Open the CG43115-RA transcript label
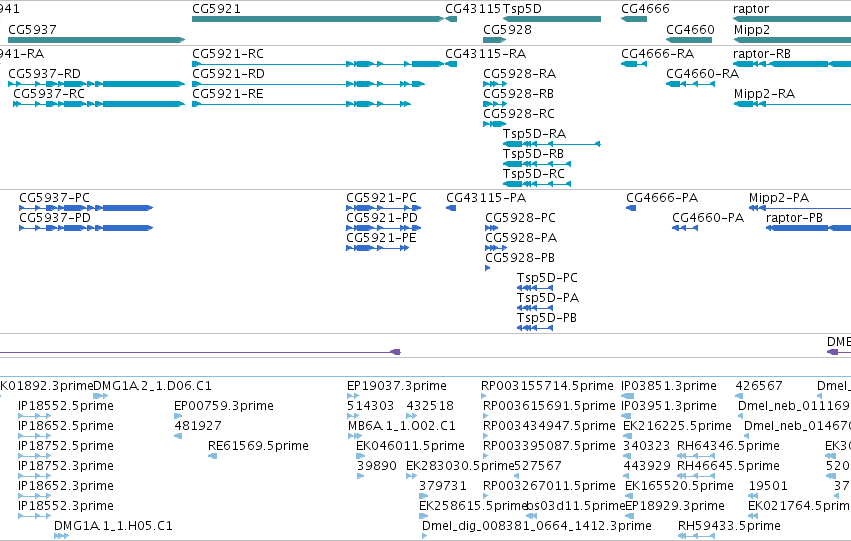Screen dimensions: 851x541 point(486,54)
